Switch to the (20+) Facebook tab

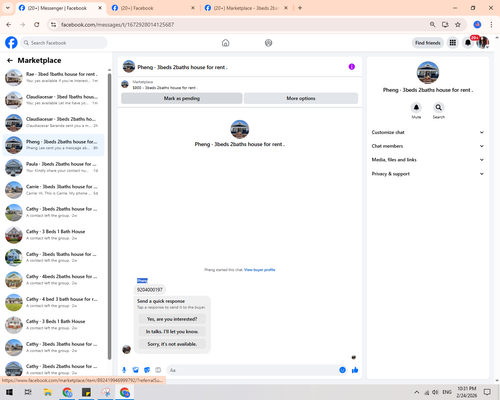[153, 8]
